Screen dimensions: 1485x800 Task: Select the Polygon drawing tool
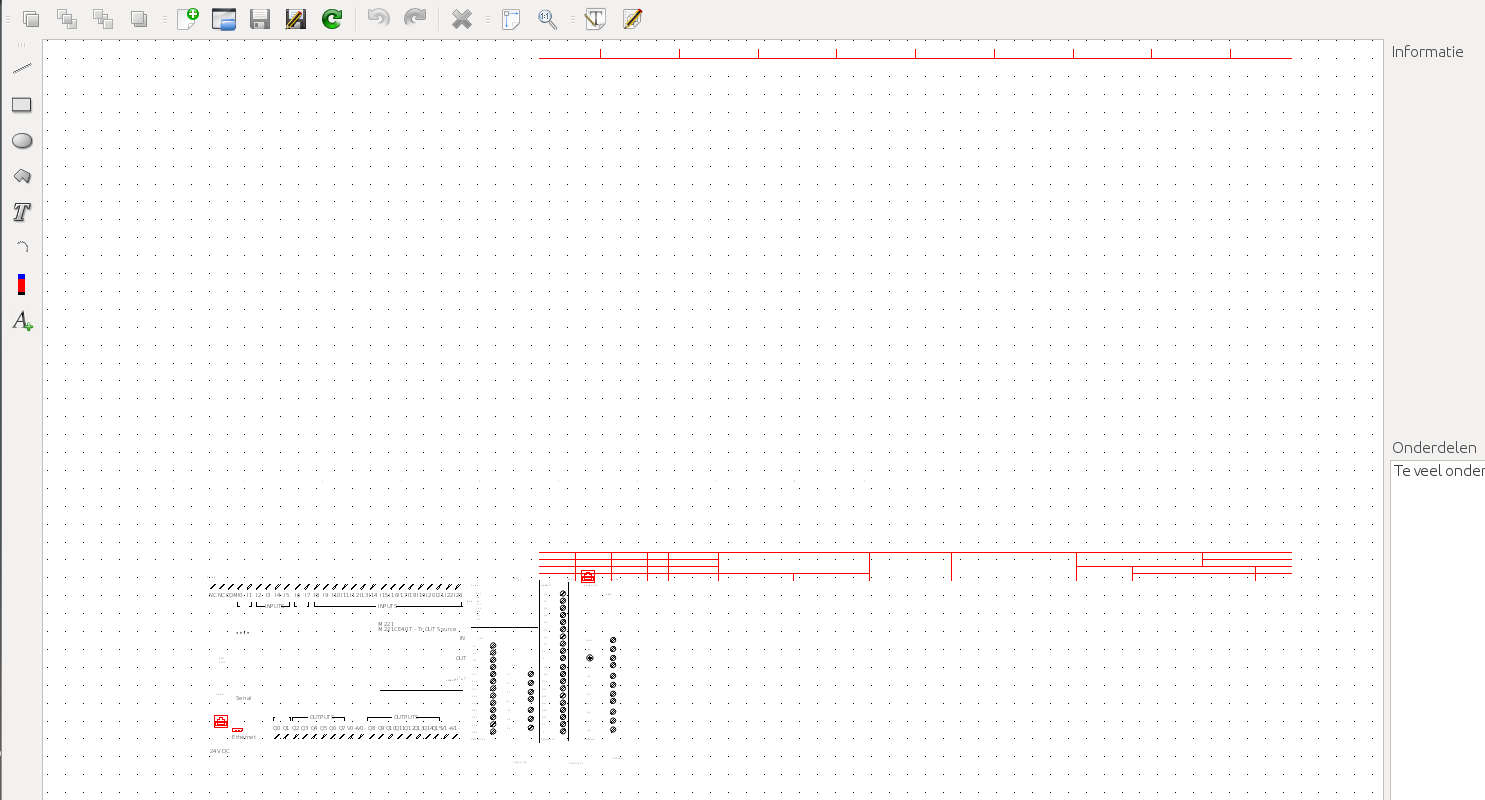(22, 177)
